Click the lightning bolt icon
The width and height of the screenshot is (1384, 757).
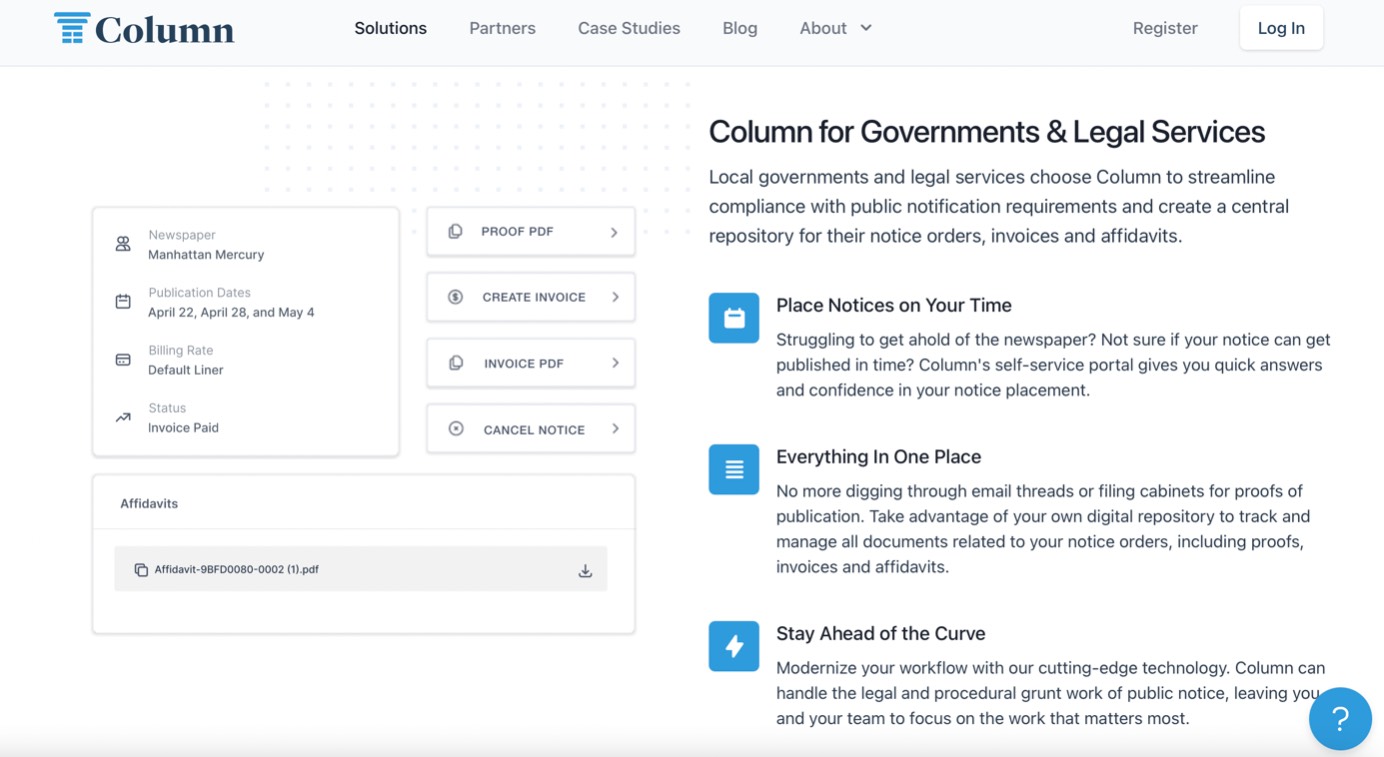pyautogui.click(x=734, y=646)
